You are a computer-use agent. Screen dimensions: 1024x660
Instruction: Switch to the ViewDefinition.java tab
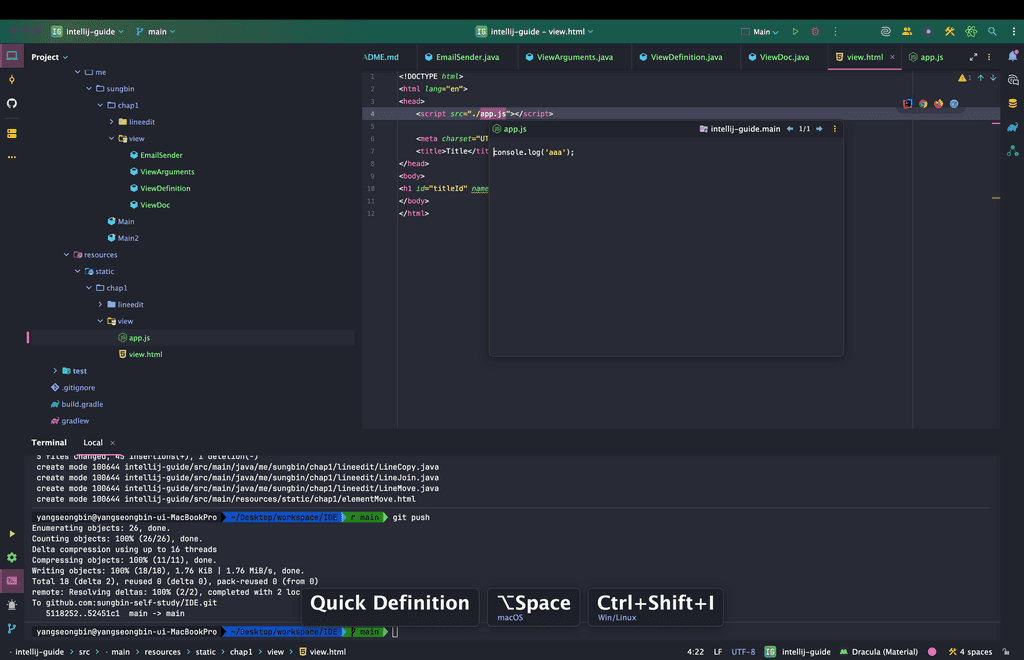pyautogui.click(x=685, y=57)
